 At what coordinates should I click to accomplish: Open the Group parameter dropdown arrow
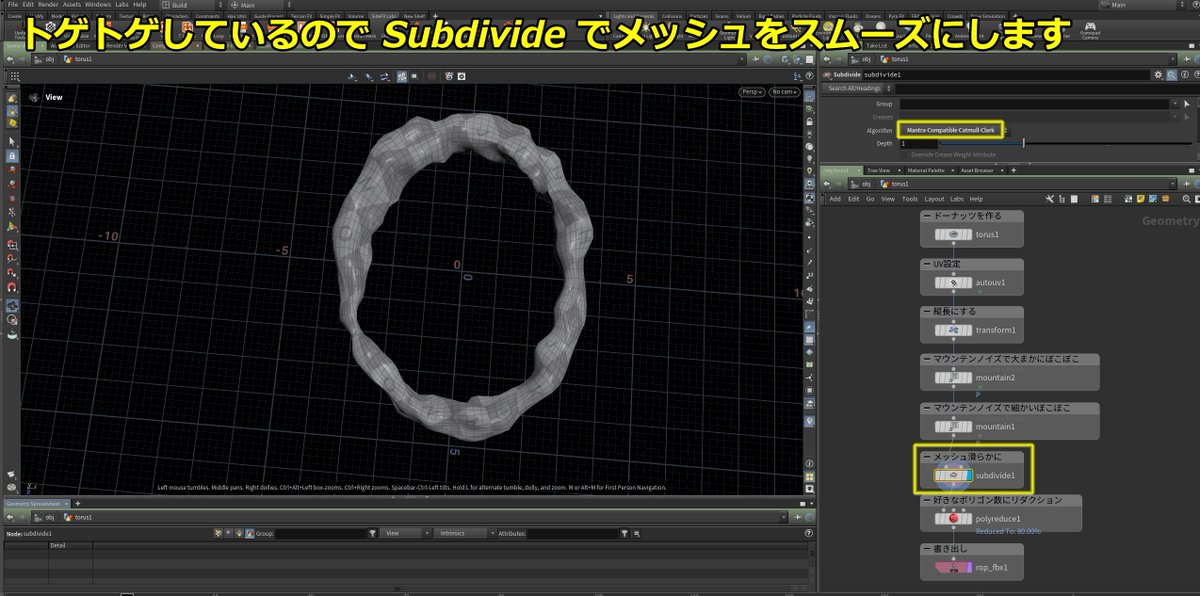(1174, 103)
